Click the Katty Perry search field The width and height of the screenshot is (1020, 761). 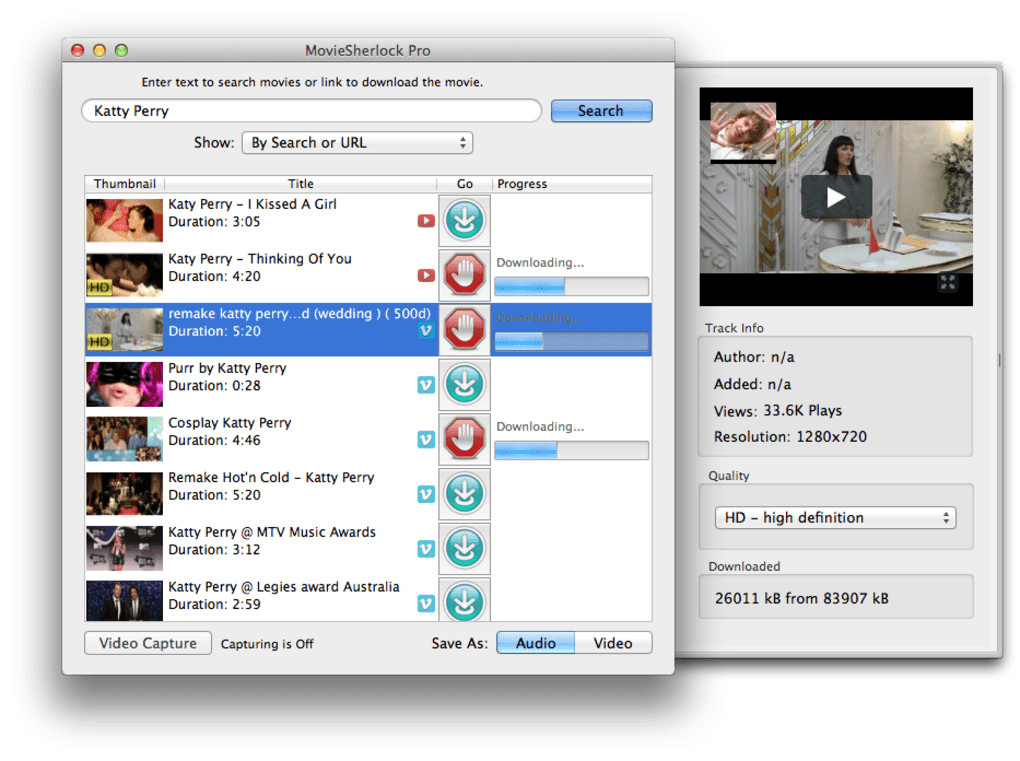(311, 111)
